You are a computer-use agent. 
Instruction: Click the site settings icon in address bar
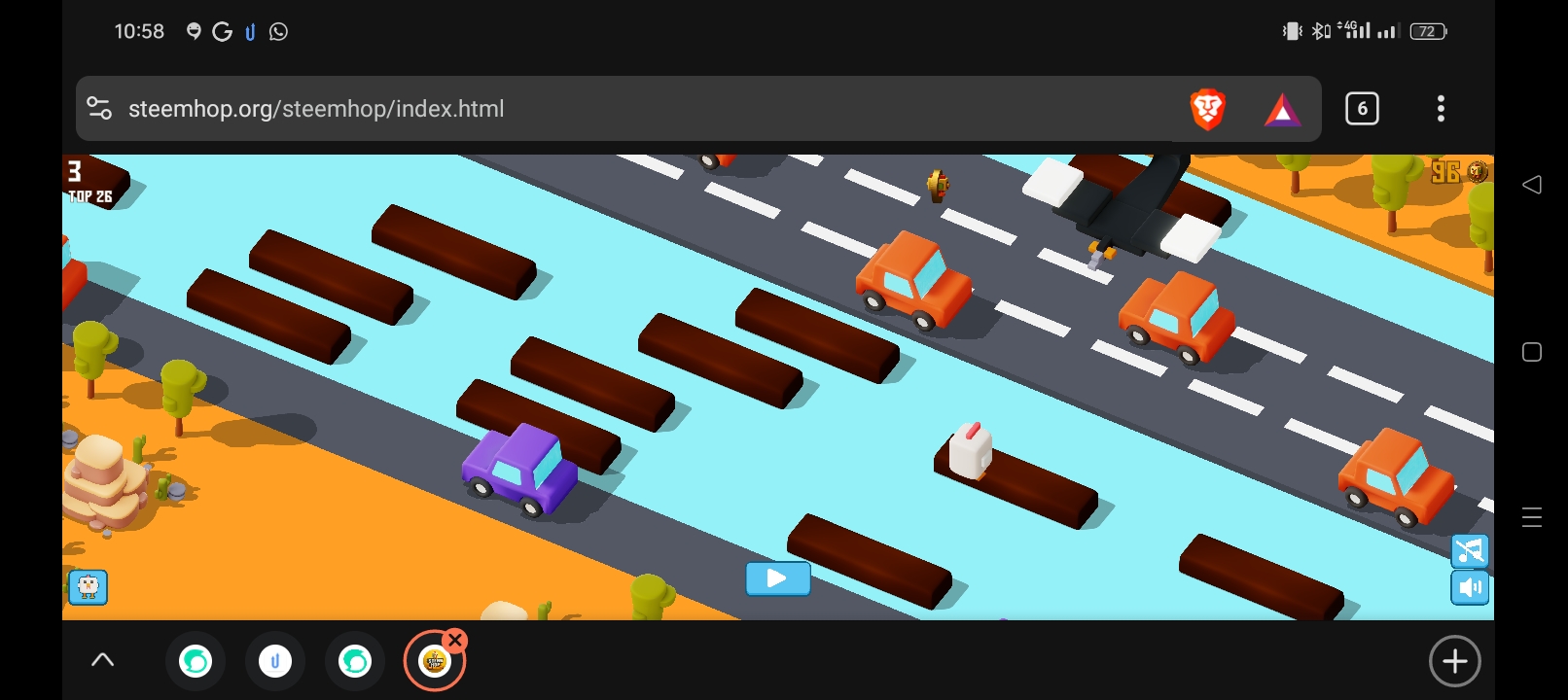[99, 108]
